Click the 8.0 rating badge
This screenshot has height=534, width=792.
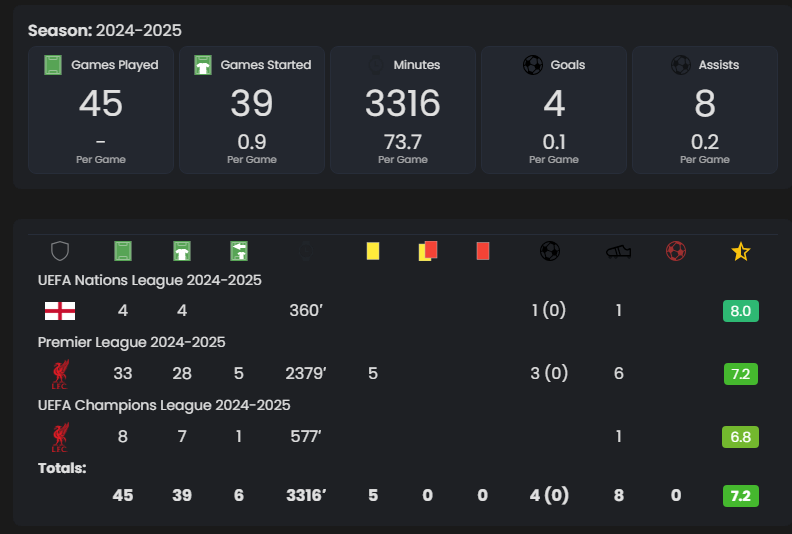tap(740, 311)
